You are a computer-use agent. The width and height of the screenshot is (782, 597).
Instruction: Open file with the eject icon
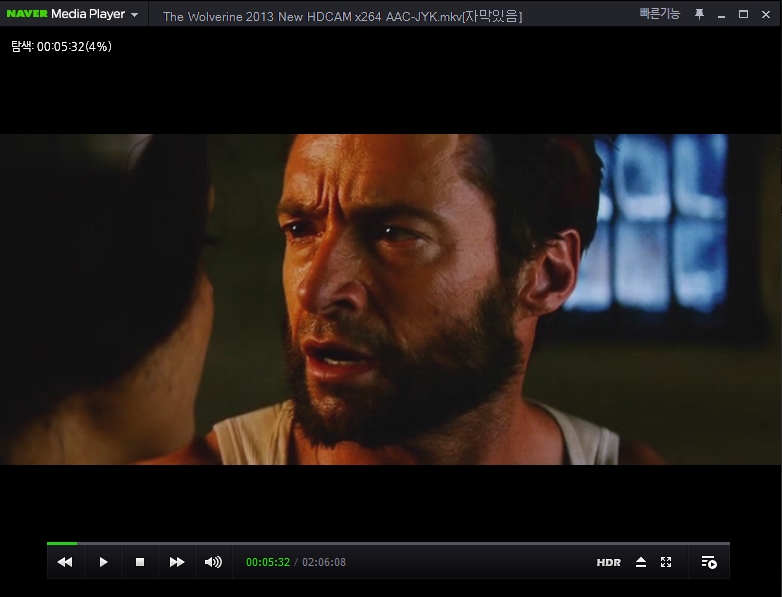[641, 562]
